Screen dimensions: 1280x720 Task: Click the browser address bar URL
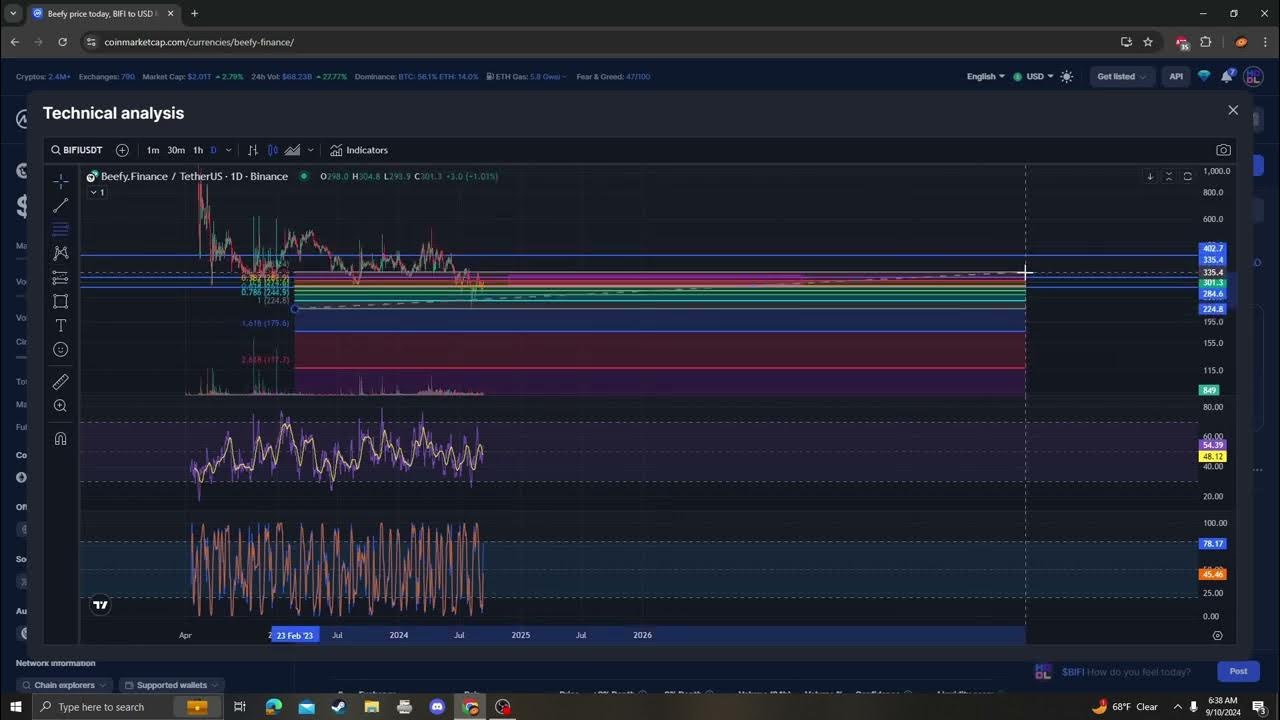[x=199, y=42]
